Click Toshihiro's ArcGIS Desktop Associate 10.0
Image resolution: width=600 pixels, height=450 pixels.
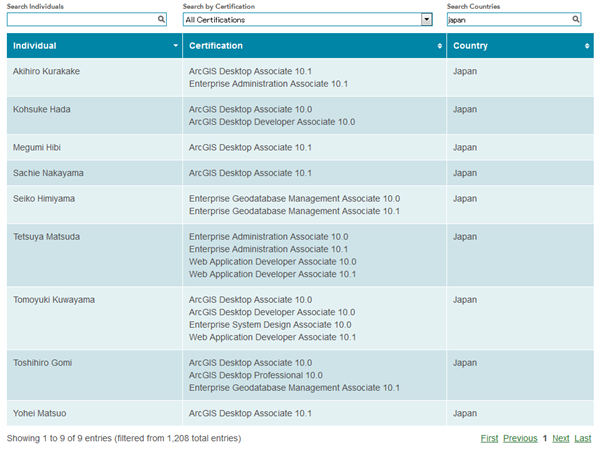point(250,363)
